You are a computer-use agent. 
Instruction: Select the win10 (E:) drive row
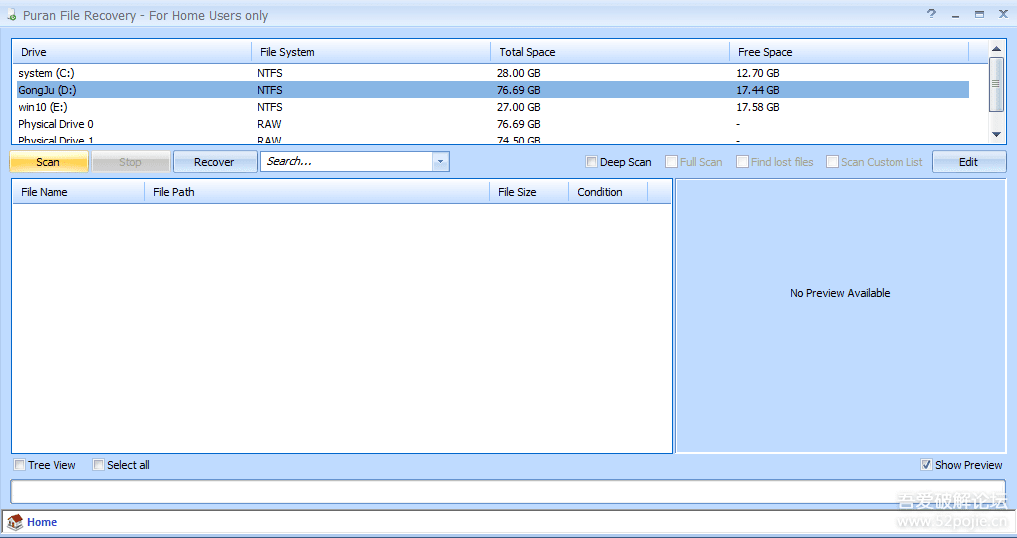coord(493,107)
